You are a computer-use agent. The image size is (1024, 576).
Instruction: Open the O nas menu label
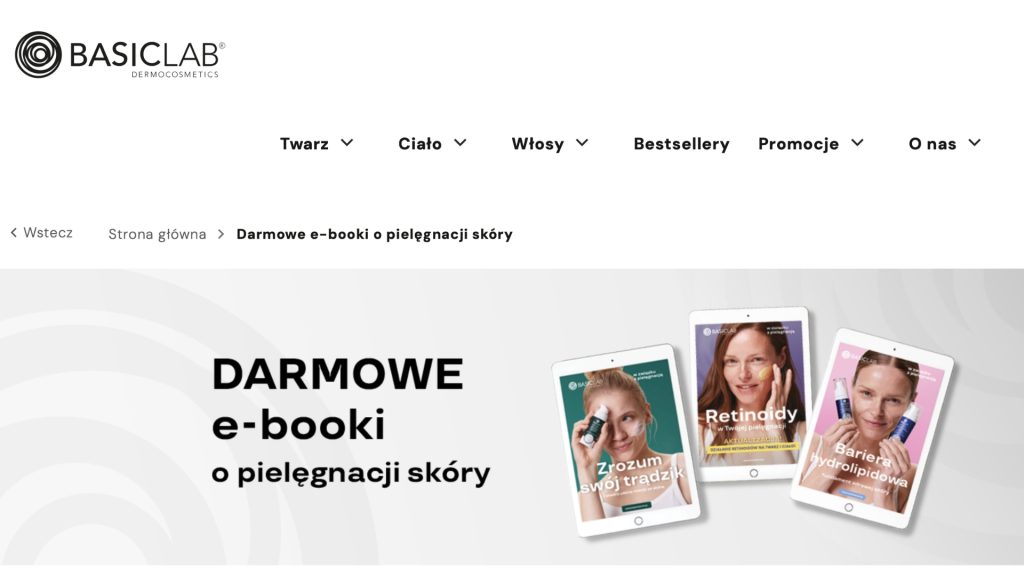(932, 144)
